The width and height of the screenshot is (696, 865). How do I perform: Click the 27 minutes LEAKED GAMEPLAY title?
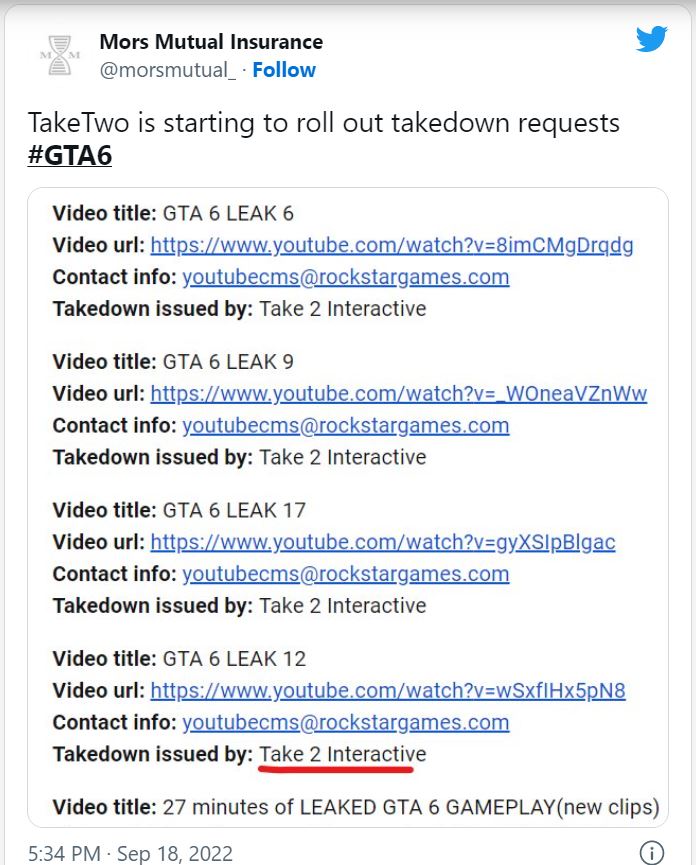pos(411,807)
